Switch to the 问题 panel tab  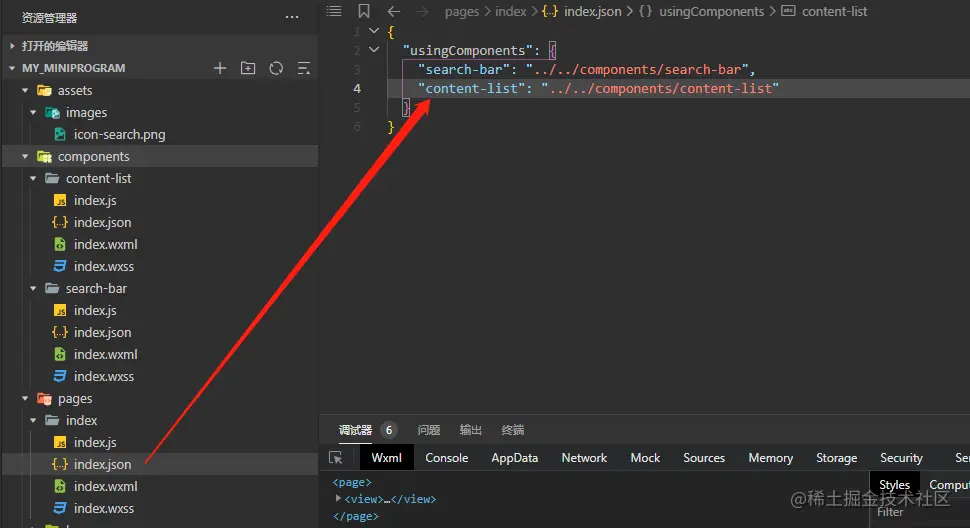(429, 430)
